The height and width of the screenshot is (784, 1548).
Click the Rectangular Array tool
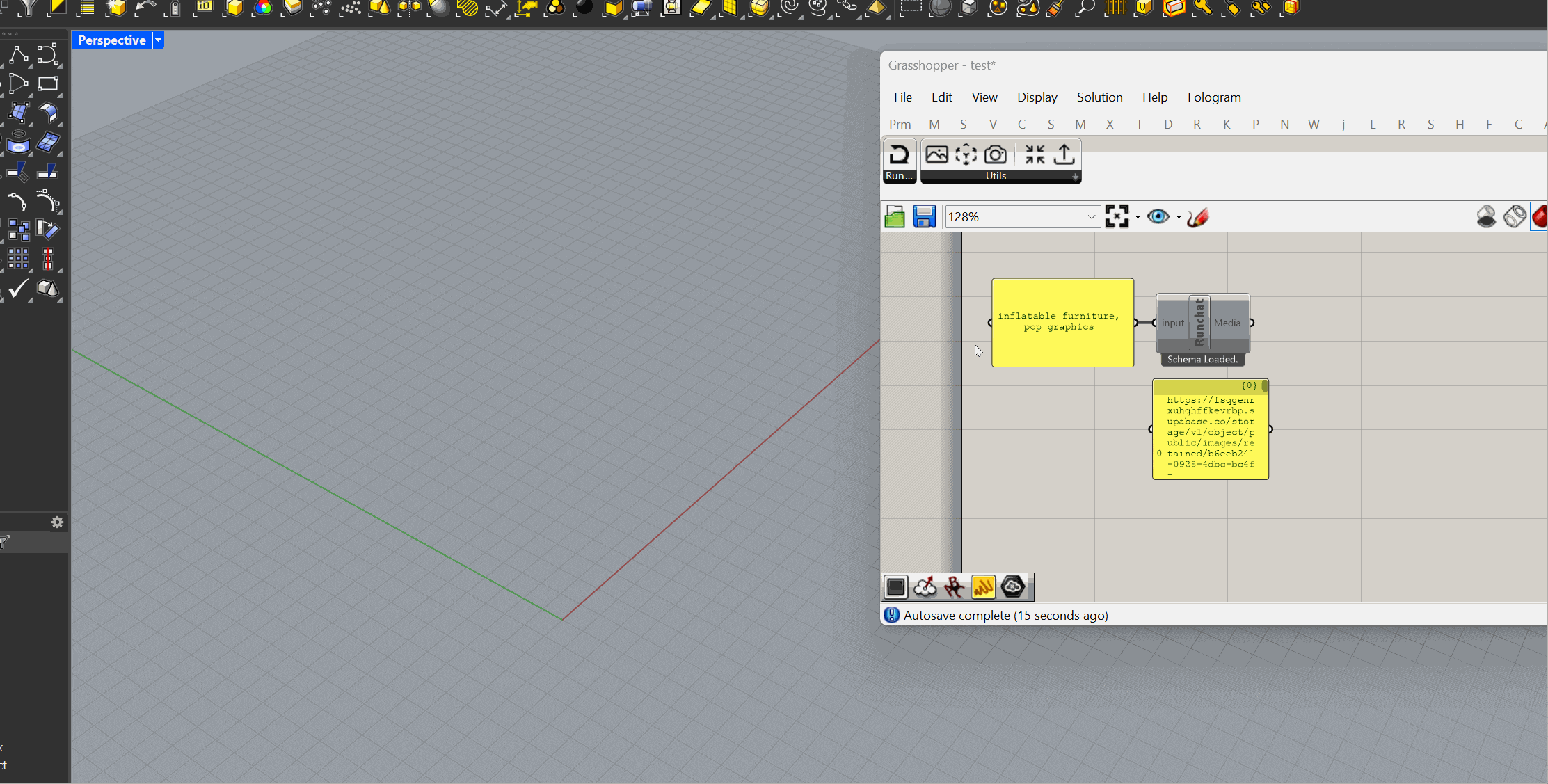pos(18,259)
